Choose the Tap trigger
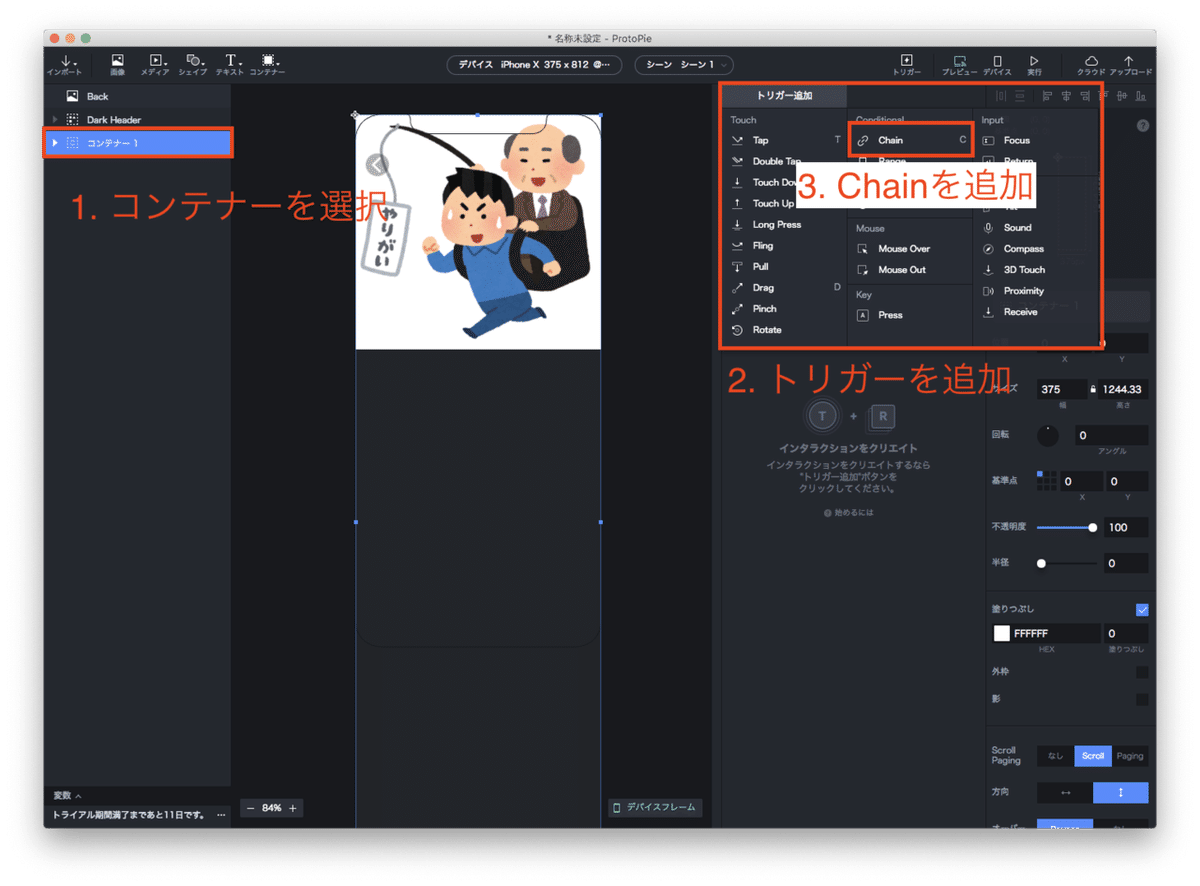This screenshot has width=1200, height=886. click(x=761, y=140)
